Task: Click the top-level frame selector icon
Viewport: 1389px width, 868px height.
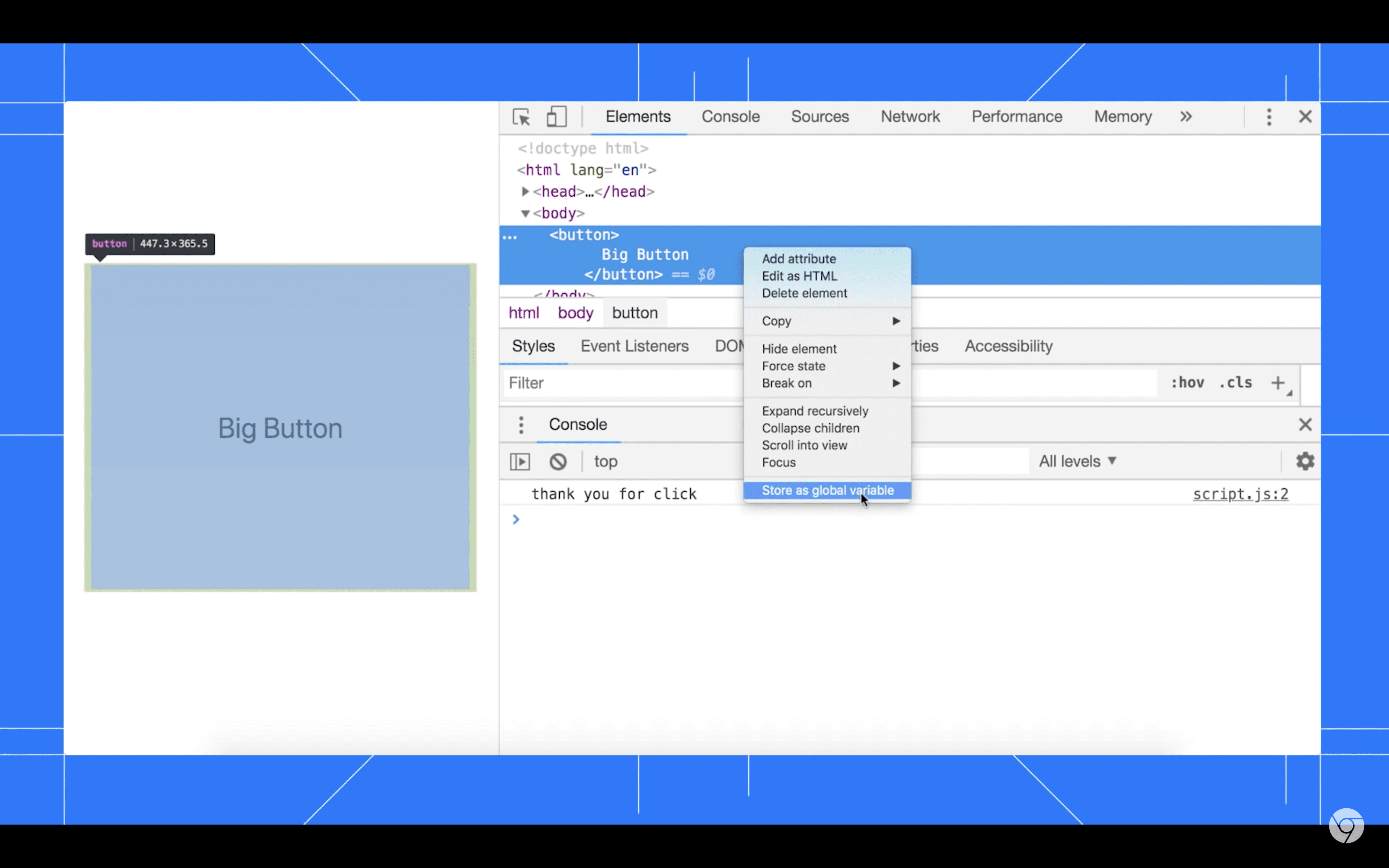Action: 605,461
